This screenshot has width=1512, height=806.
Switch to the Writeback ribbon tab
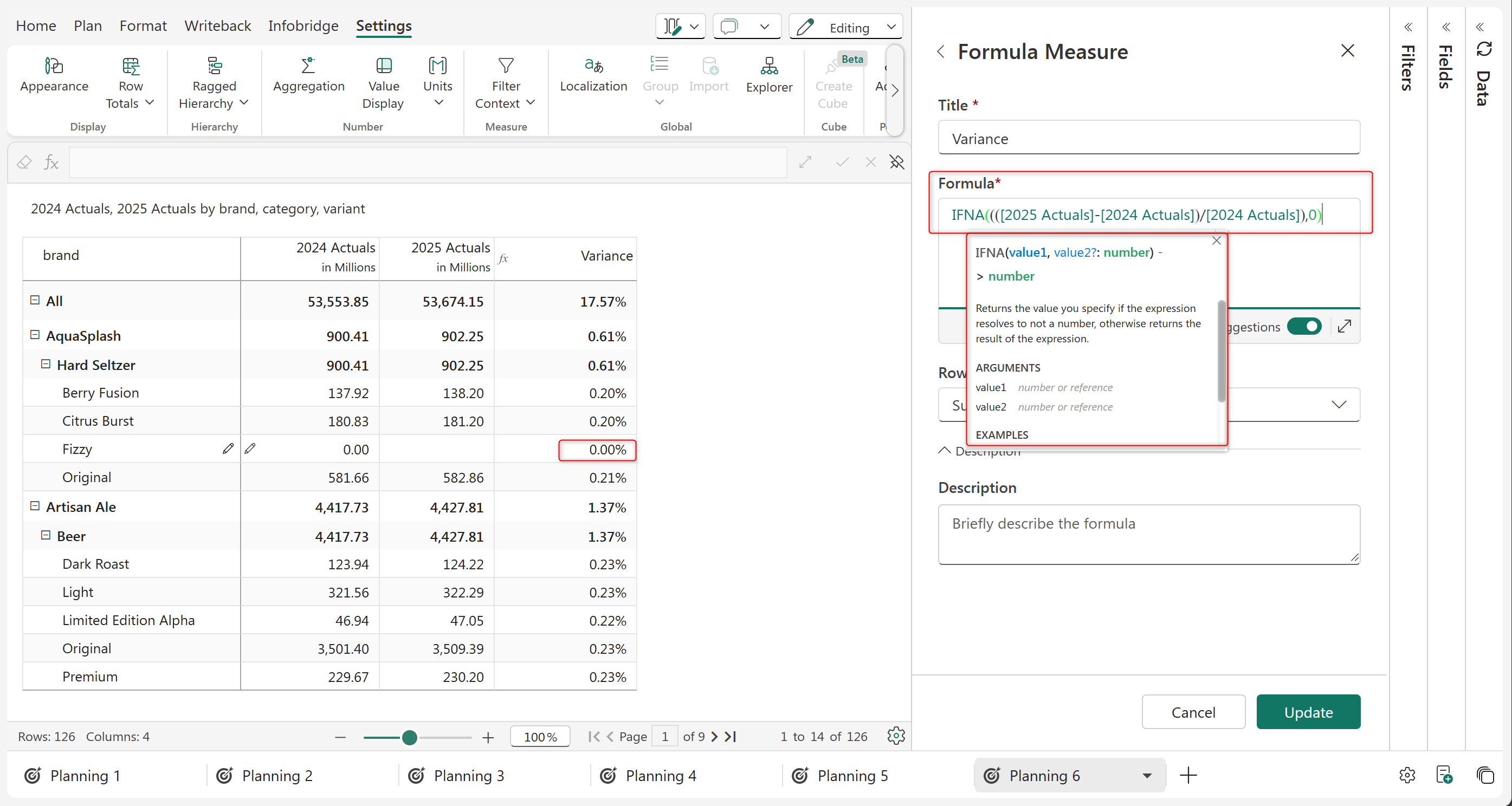point(217,26)
